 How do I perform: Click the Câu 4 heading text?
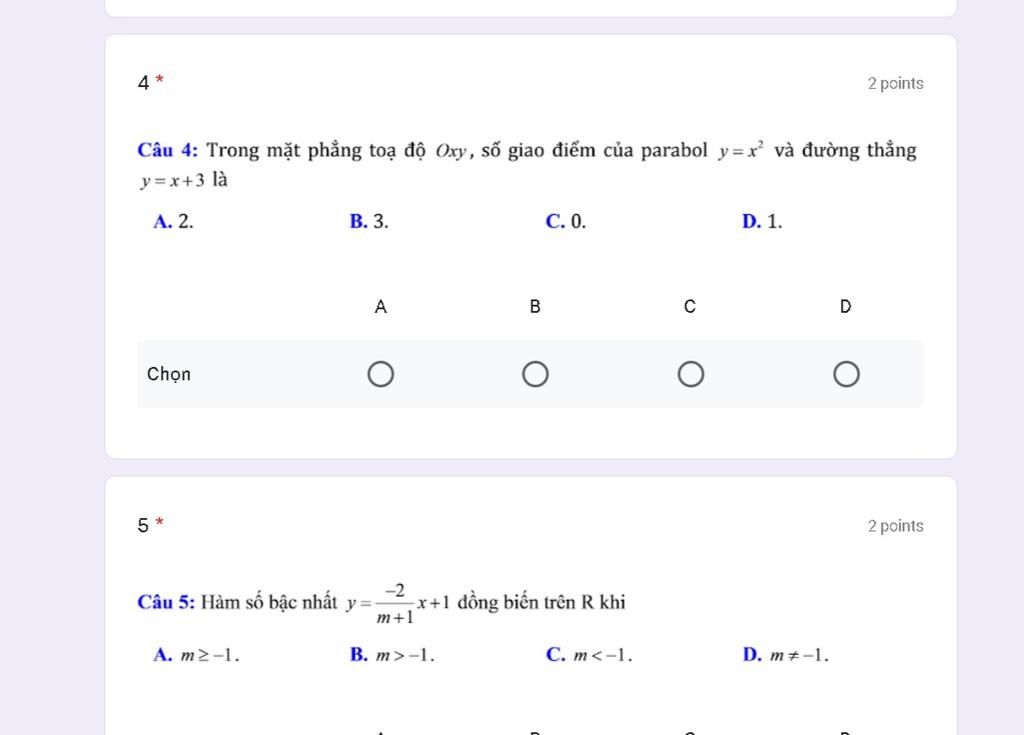(x=168, y=150)
